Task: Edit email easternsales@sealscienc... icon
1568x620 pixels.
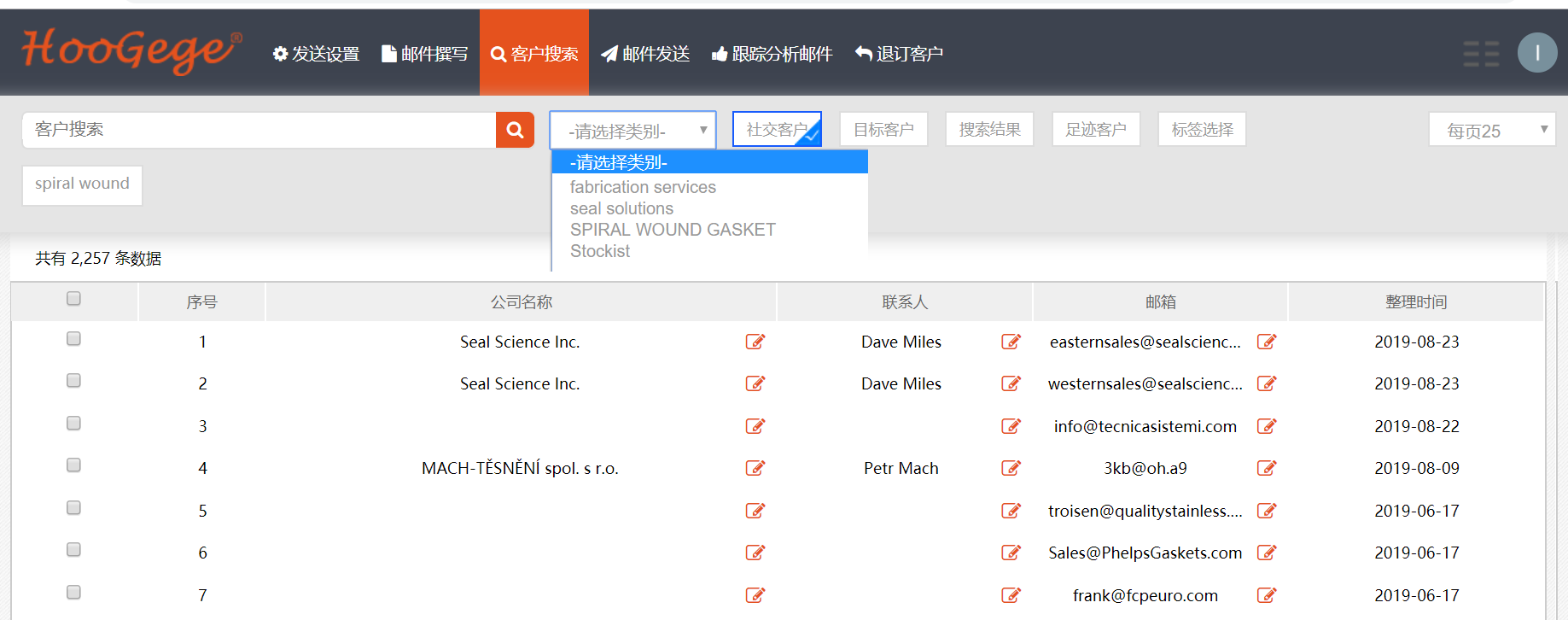Action: point(1267,342)
